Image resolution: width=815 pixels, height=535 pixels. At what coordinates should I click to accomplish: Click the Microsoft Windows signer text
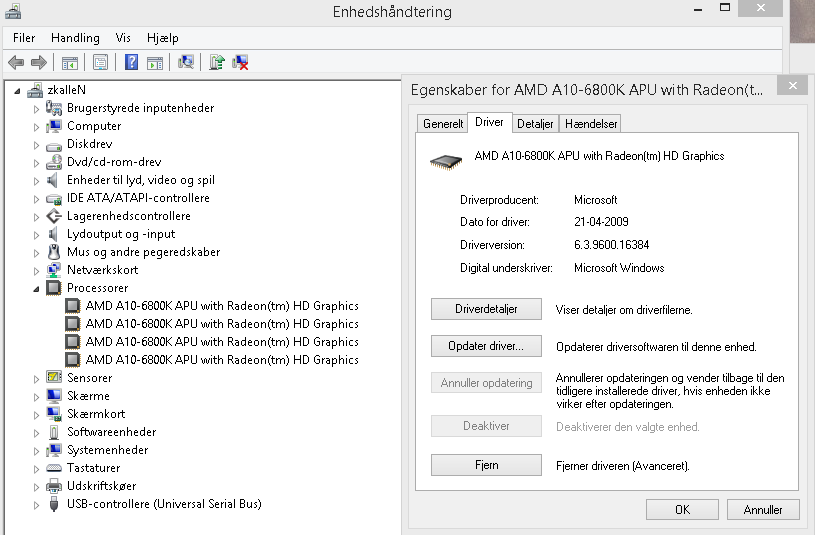pyautogui.click(x=619, y=268)
